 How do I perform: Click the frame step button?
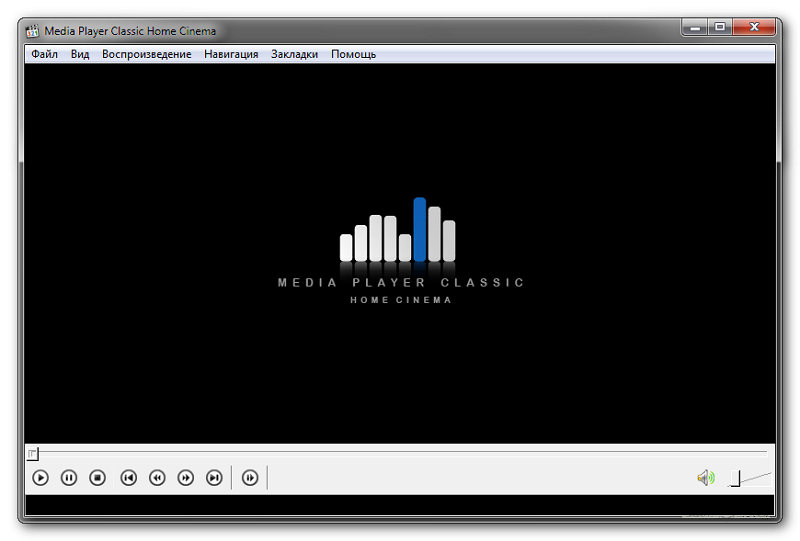point(250,478)
